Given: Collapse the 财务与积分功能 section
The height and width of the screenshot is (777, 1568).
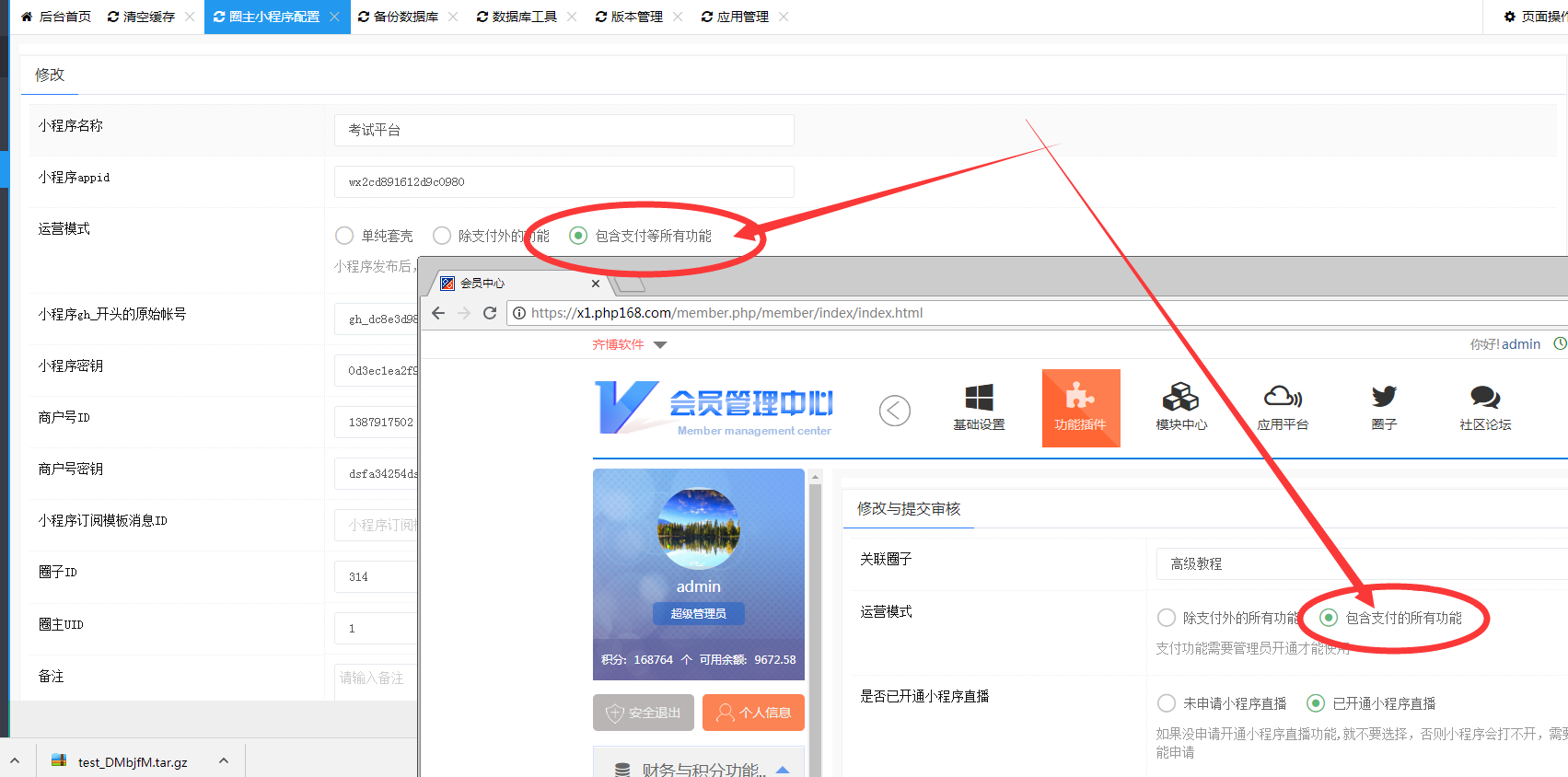Looking at the screenshot, I should click(x=783, y=770).
